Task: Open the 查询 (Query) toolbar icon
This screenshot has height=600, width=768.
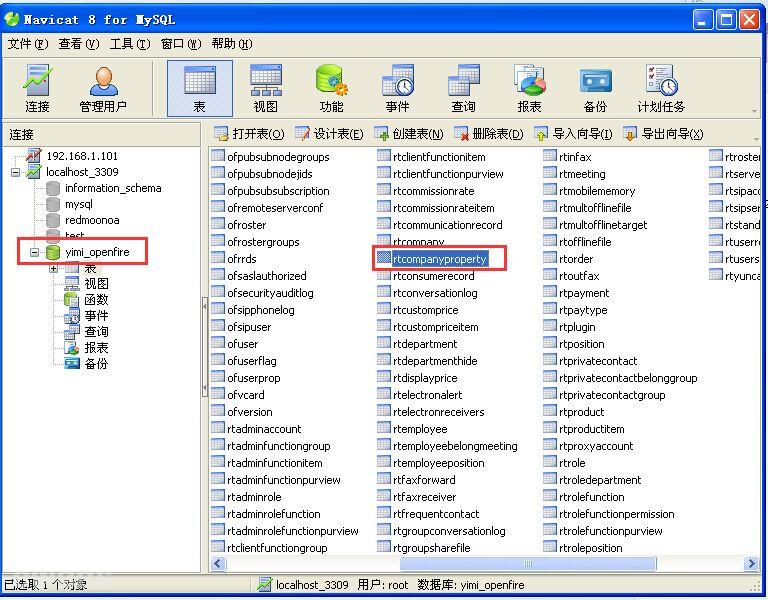Action: pyautogui.click(x=463, y=89)
